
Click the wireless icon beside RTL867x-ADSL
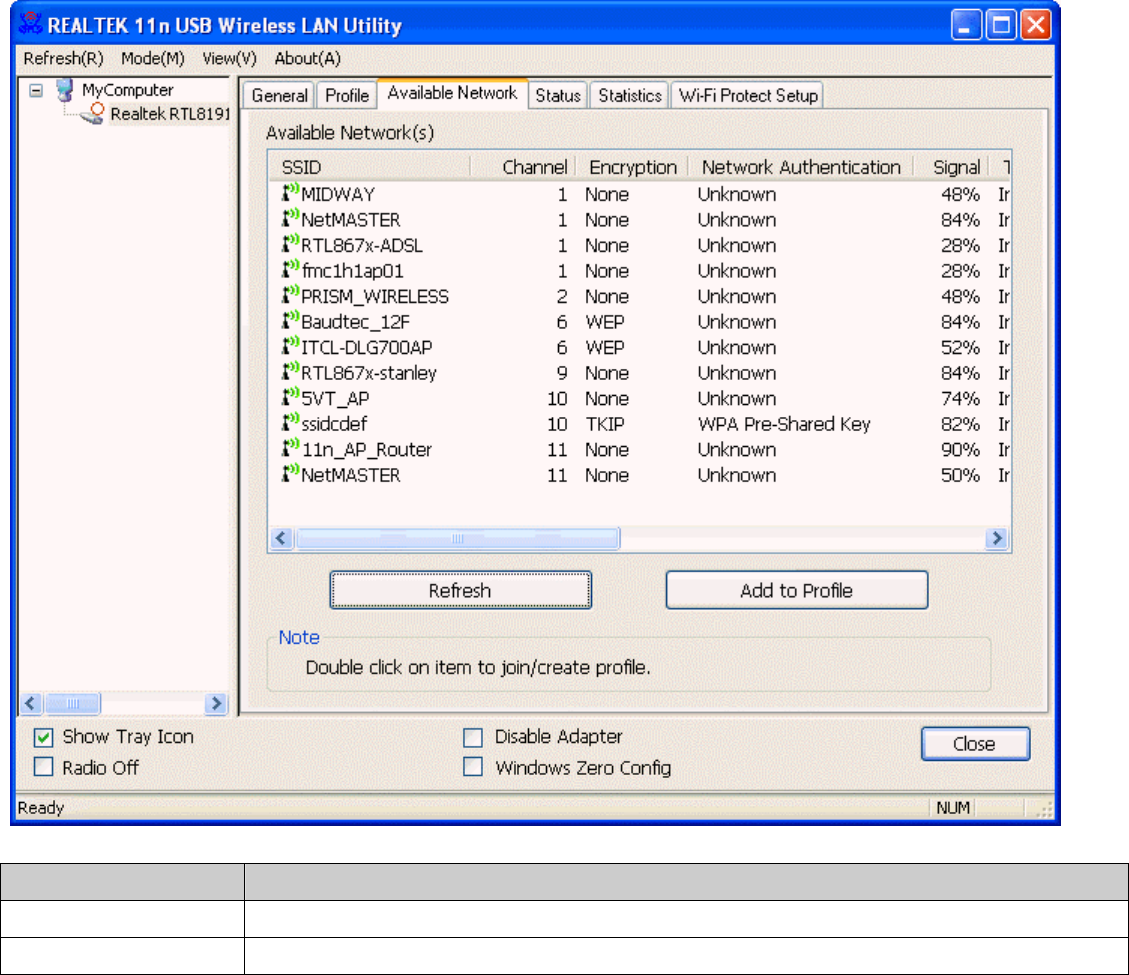click(x=290, y=243)
